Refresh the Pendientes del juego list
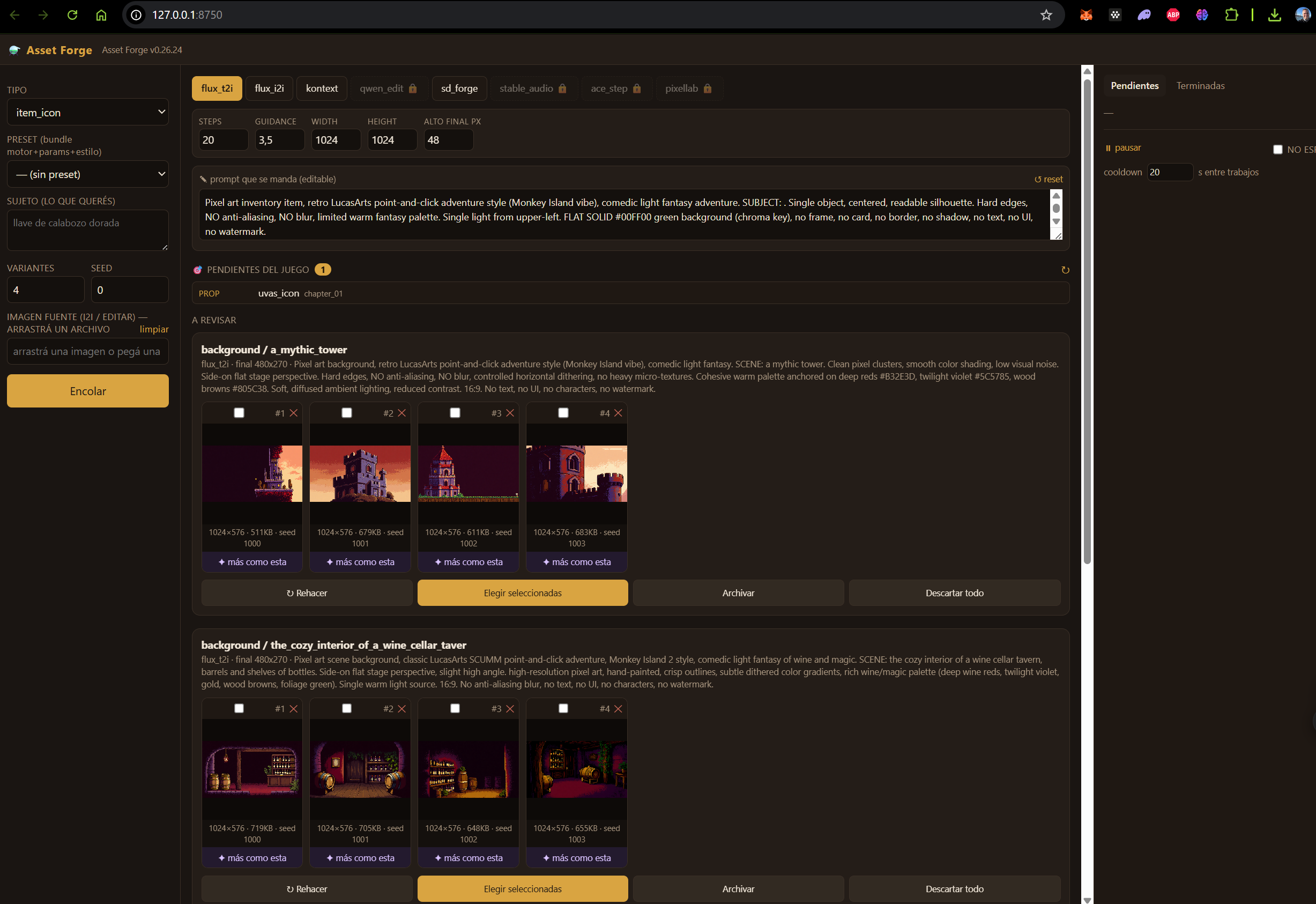1316x904 pixels. (1065, 270)
